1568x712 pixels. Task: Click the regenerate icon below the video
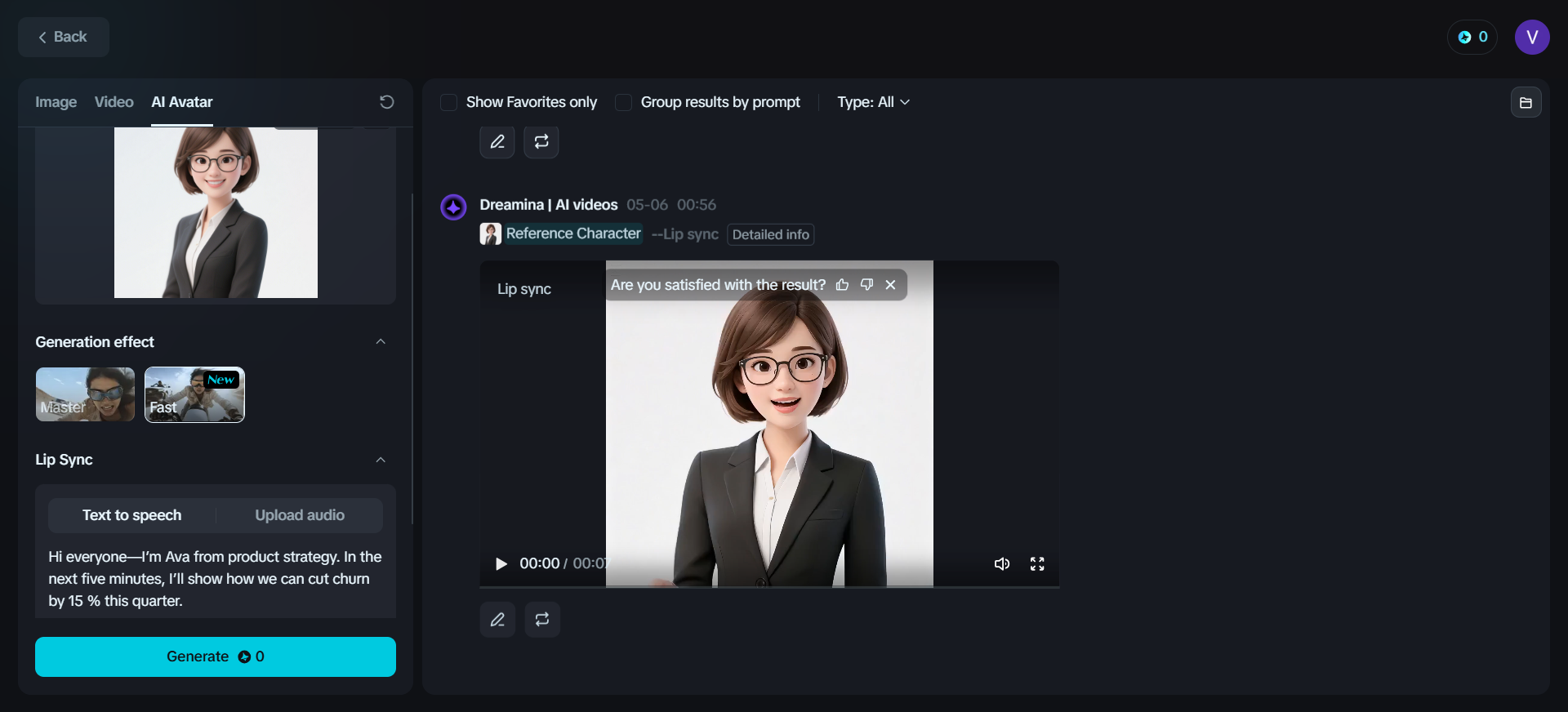coord(542,620)
